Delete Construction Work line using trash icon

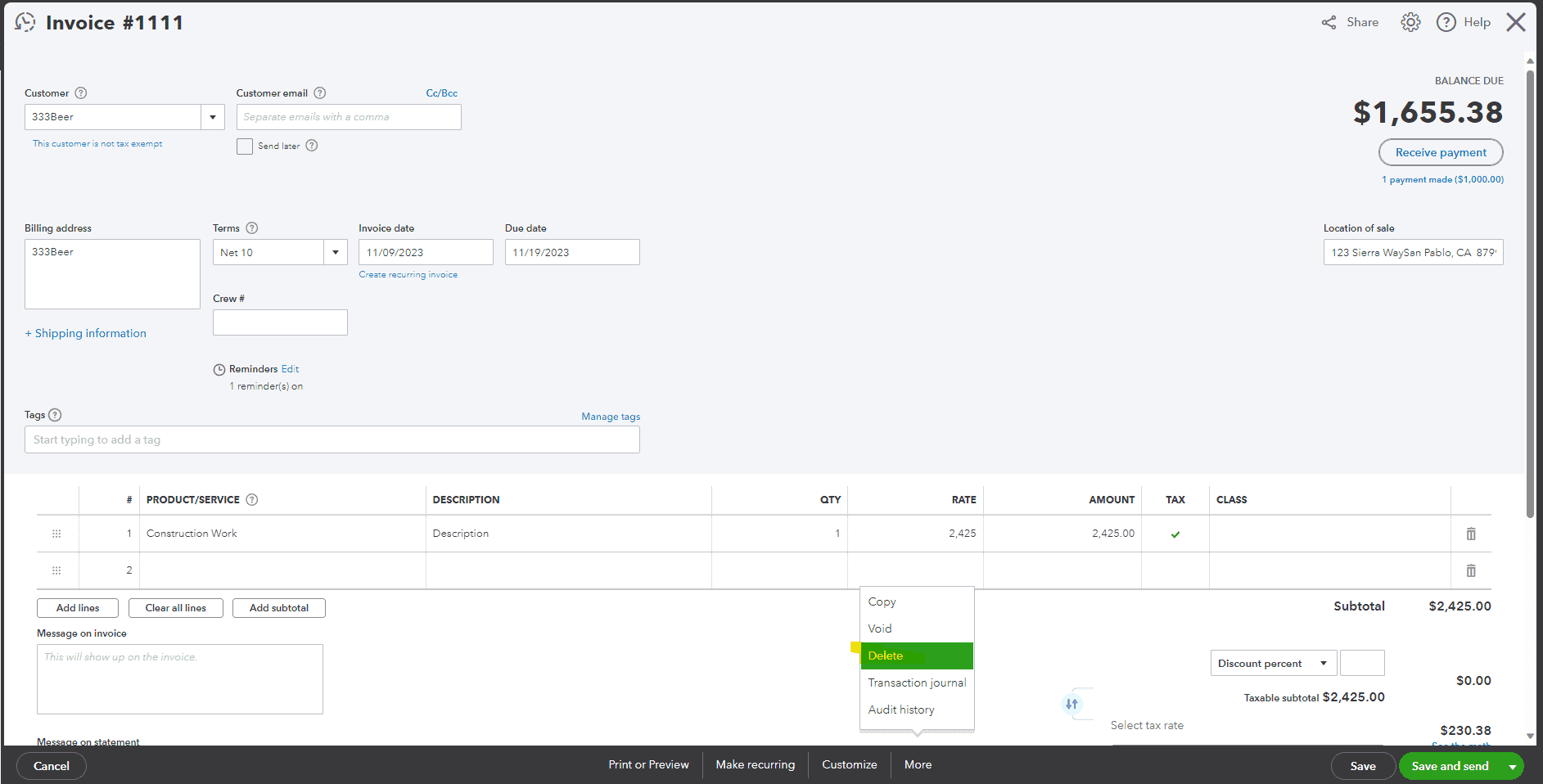pyautogui.click(x=1470, y=533)
